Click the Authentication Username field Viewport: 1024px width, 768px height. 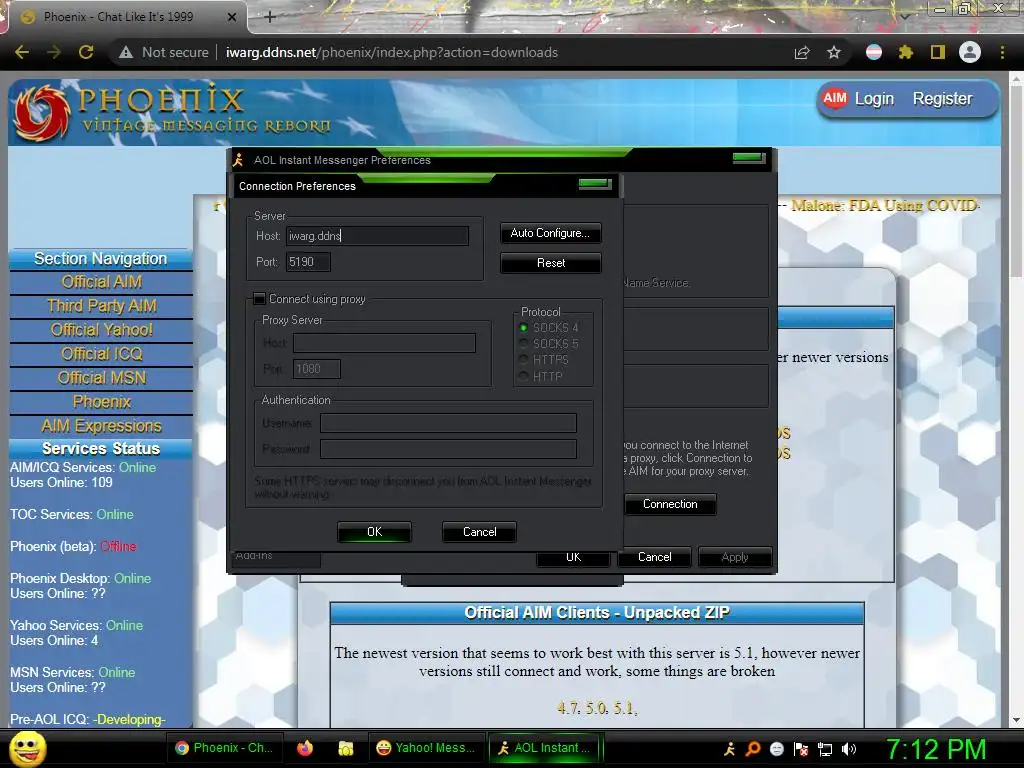[449, 423]
